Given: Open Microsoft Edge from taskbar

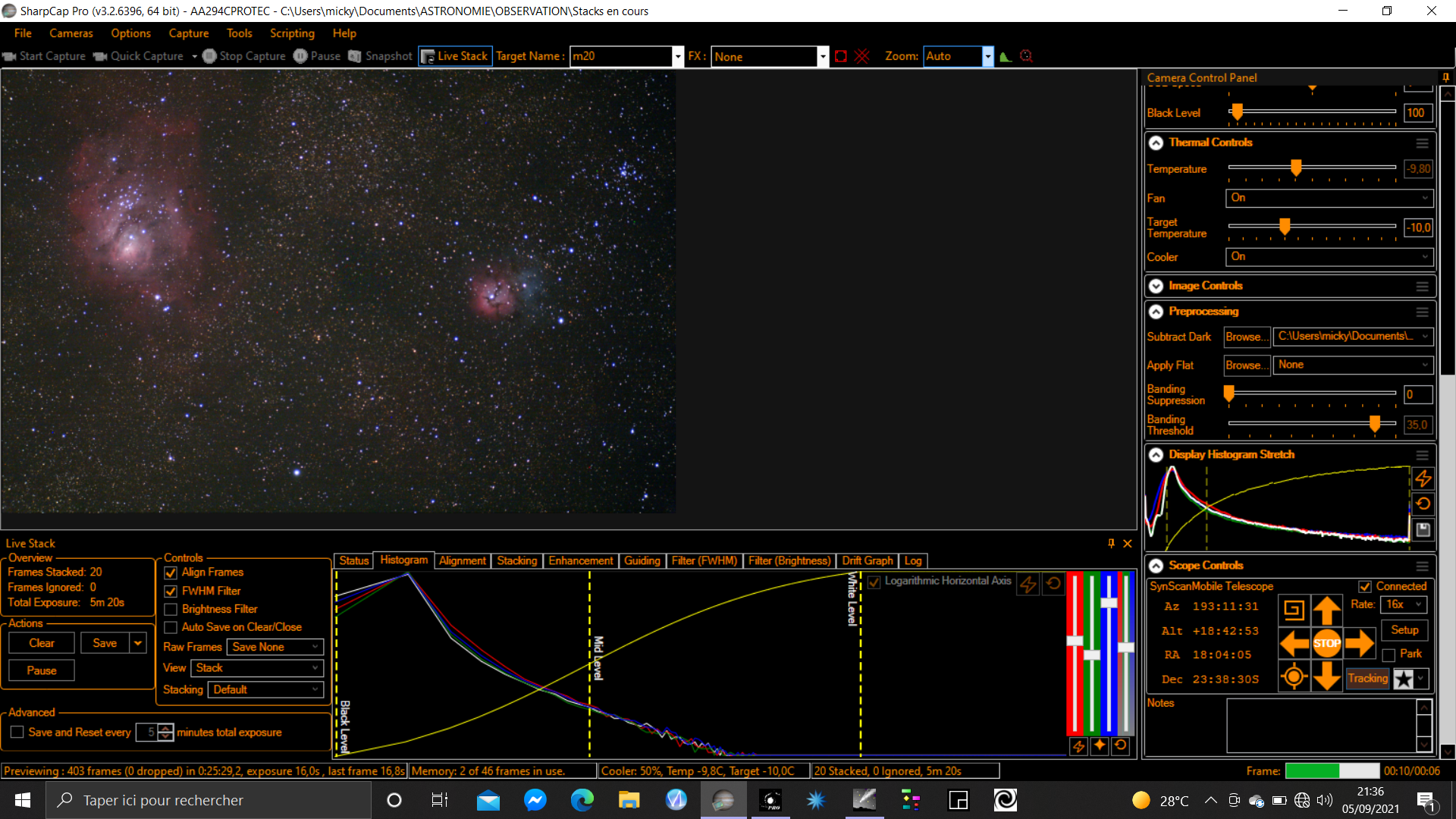Looking at the screenshot, I should pyautogui.click(x=582, y=800).
